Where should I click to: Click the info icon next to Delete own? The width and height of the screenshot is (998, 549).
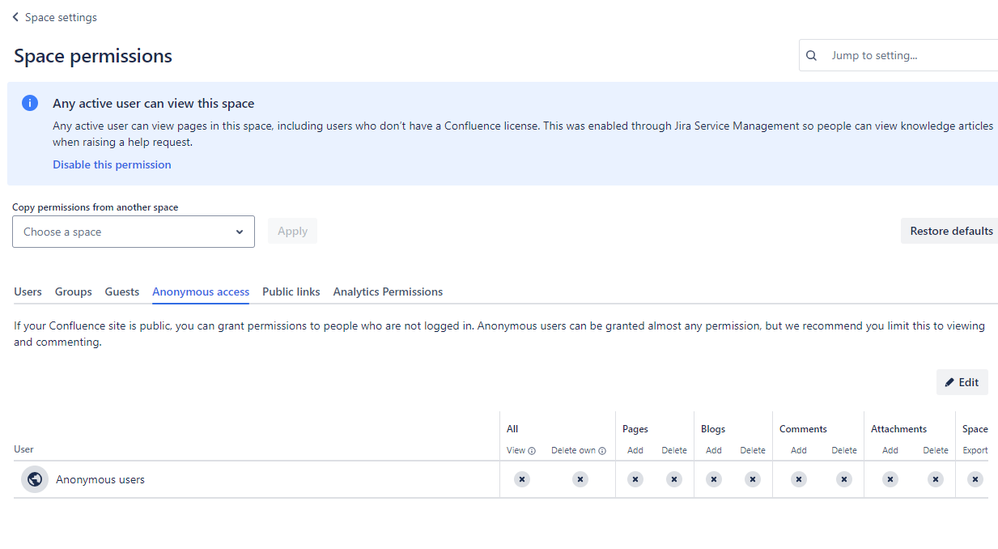coord(601,451)
